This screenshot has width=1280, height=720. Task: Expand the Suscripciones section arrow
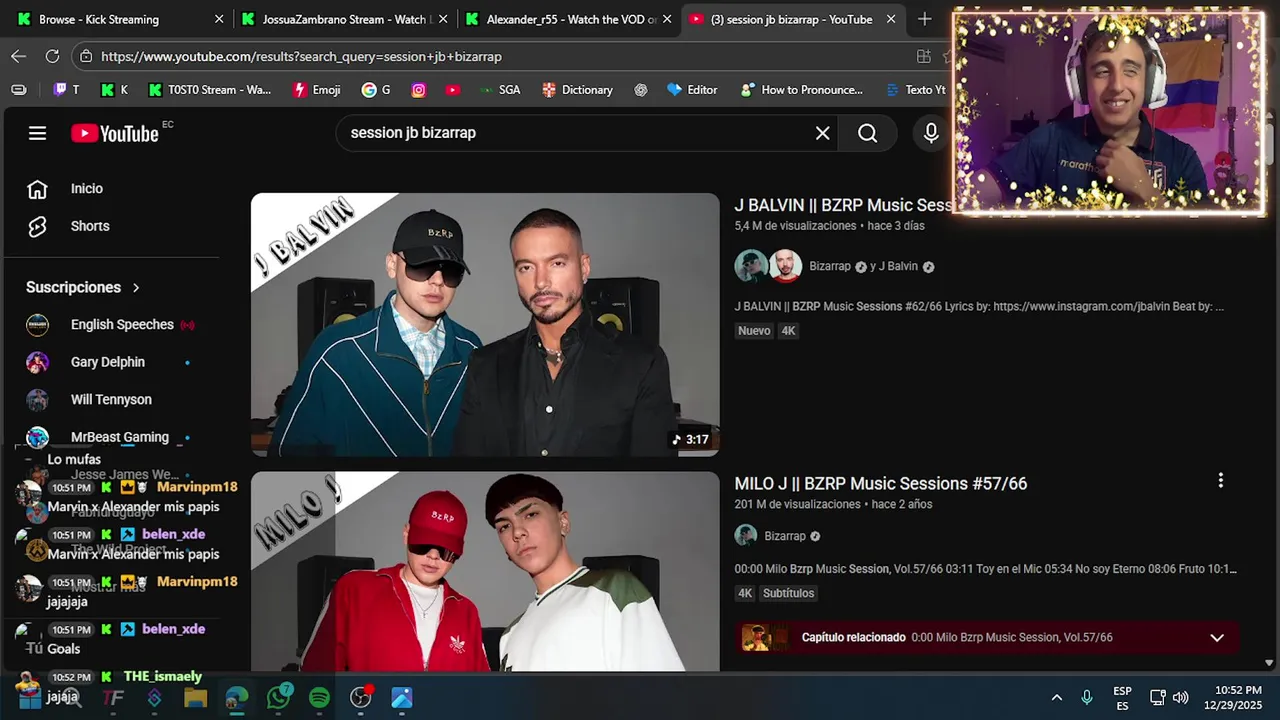point(136,288)
